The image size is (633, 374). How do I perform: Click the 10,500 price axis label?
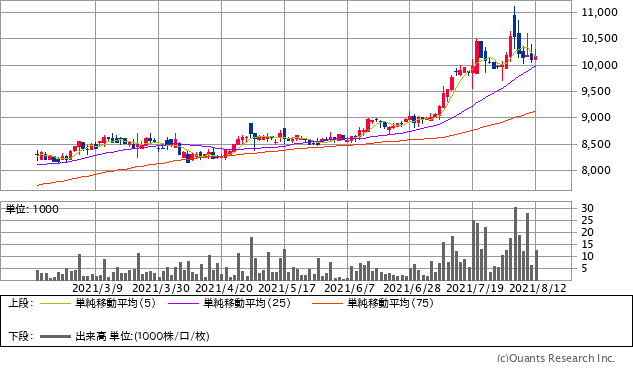[x=599, y=38]
